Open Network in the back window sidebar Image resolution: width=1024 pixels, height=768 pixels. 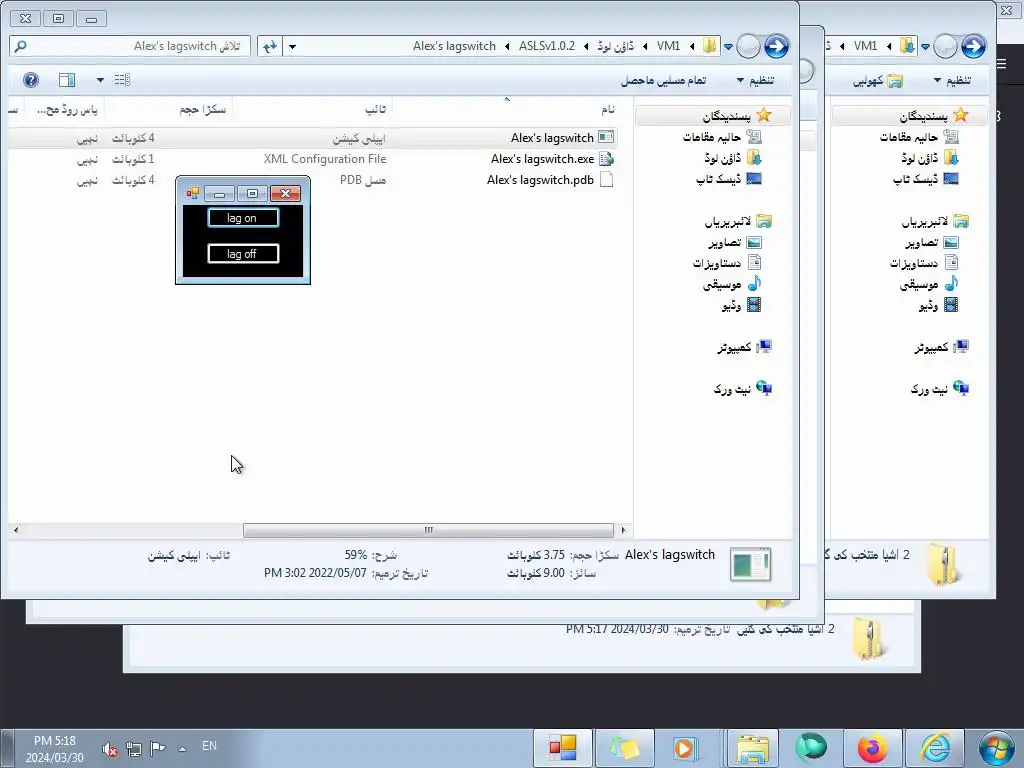[940, 389]
